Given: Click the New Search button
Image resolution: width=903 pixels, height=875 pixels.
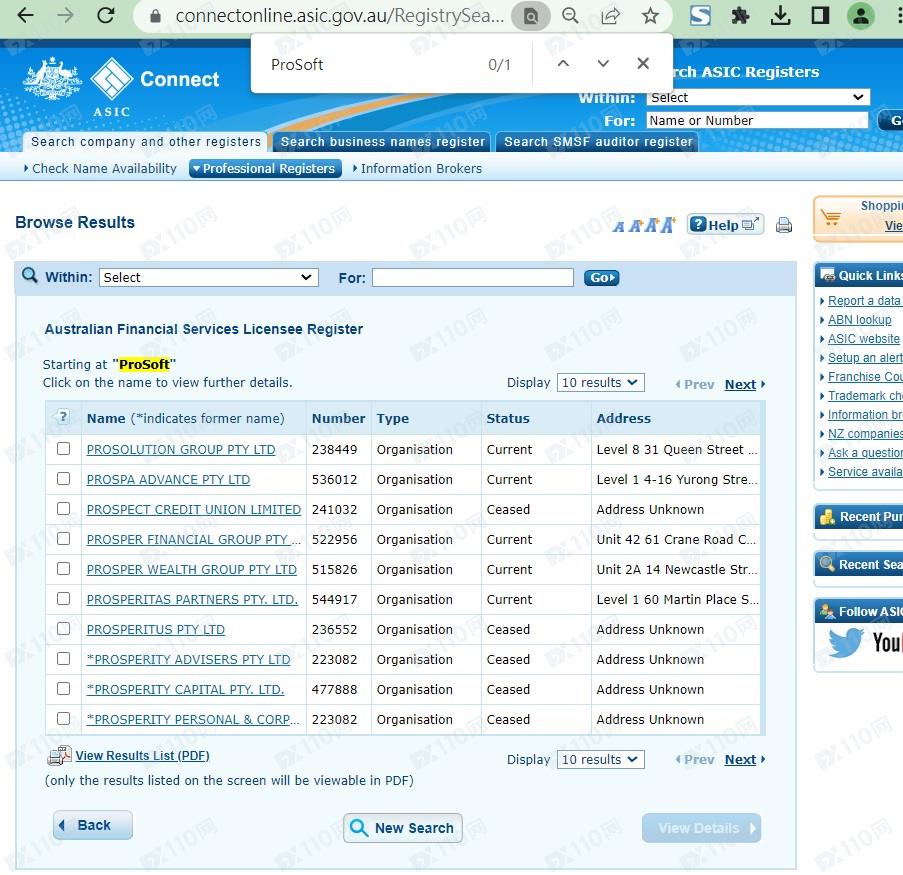Looking at the screenshot, I should point(402,828).
